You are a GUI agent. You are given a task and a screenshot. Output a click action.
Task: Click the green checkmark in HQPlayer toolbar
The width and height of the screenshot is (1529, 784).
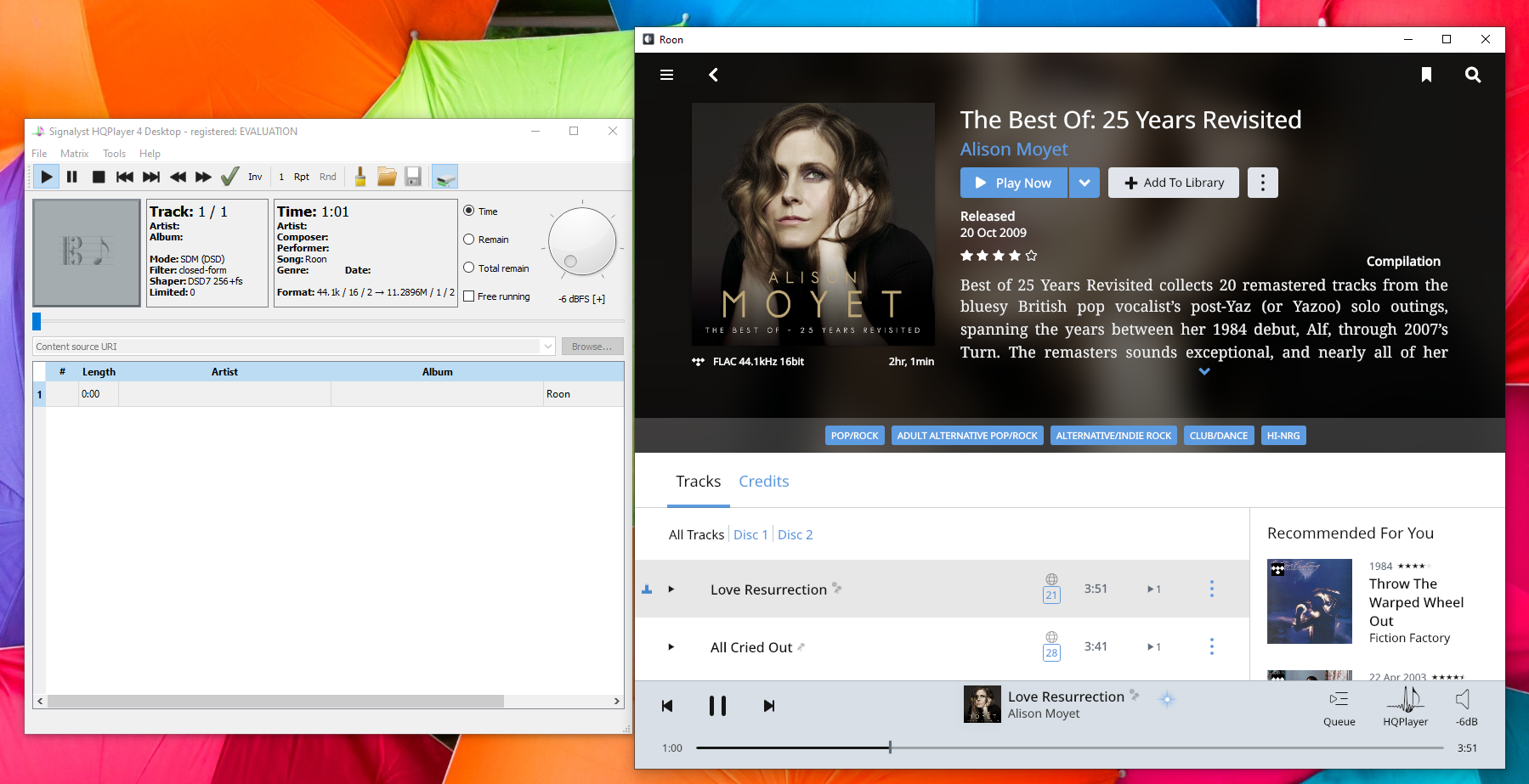(229, 177)
